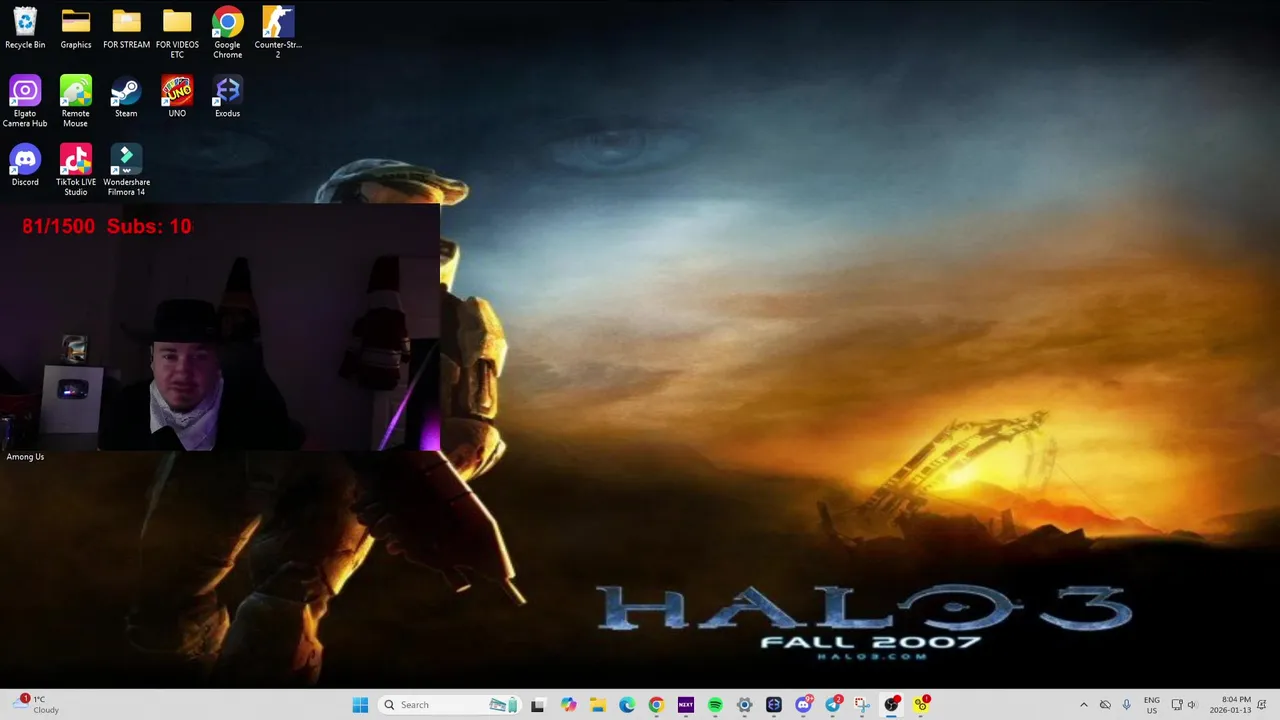Viewport: 1280px width, 720px height.
Task: Select the Steam desktop shortcut
Action: (x=126, y=96)
